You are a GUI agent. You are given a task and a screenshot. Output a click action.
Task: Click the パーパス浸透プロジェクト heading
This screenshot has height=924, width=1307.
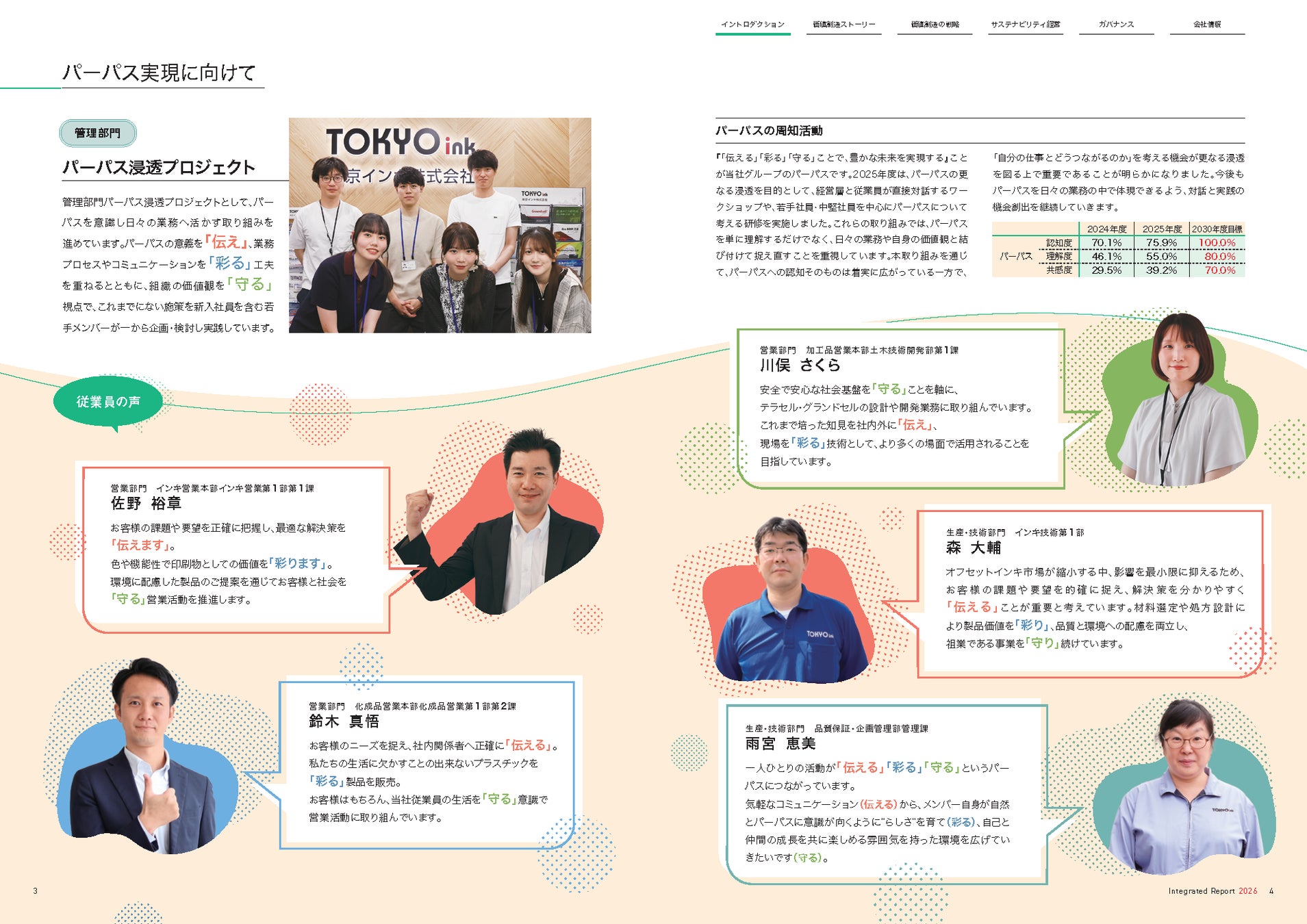tap(159, 168)
